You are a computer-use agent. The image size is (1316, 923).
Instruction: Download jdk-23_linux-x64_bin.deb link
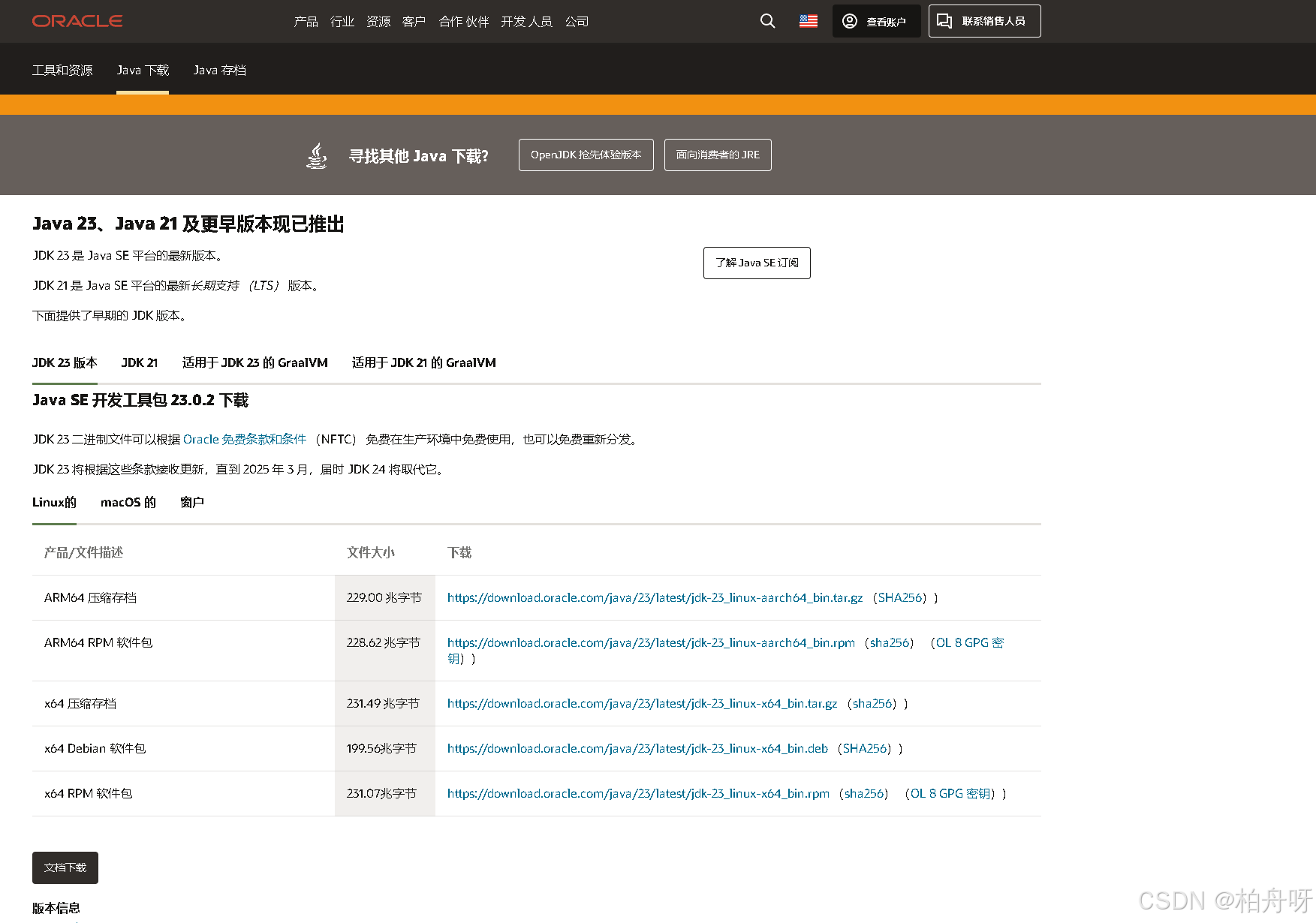(x=637, y=748)
